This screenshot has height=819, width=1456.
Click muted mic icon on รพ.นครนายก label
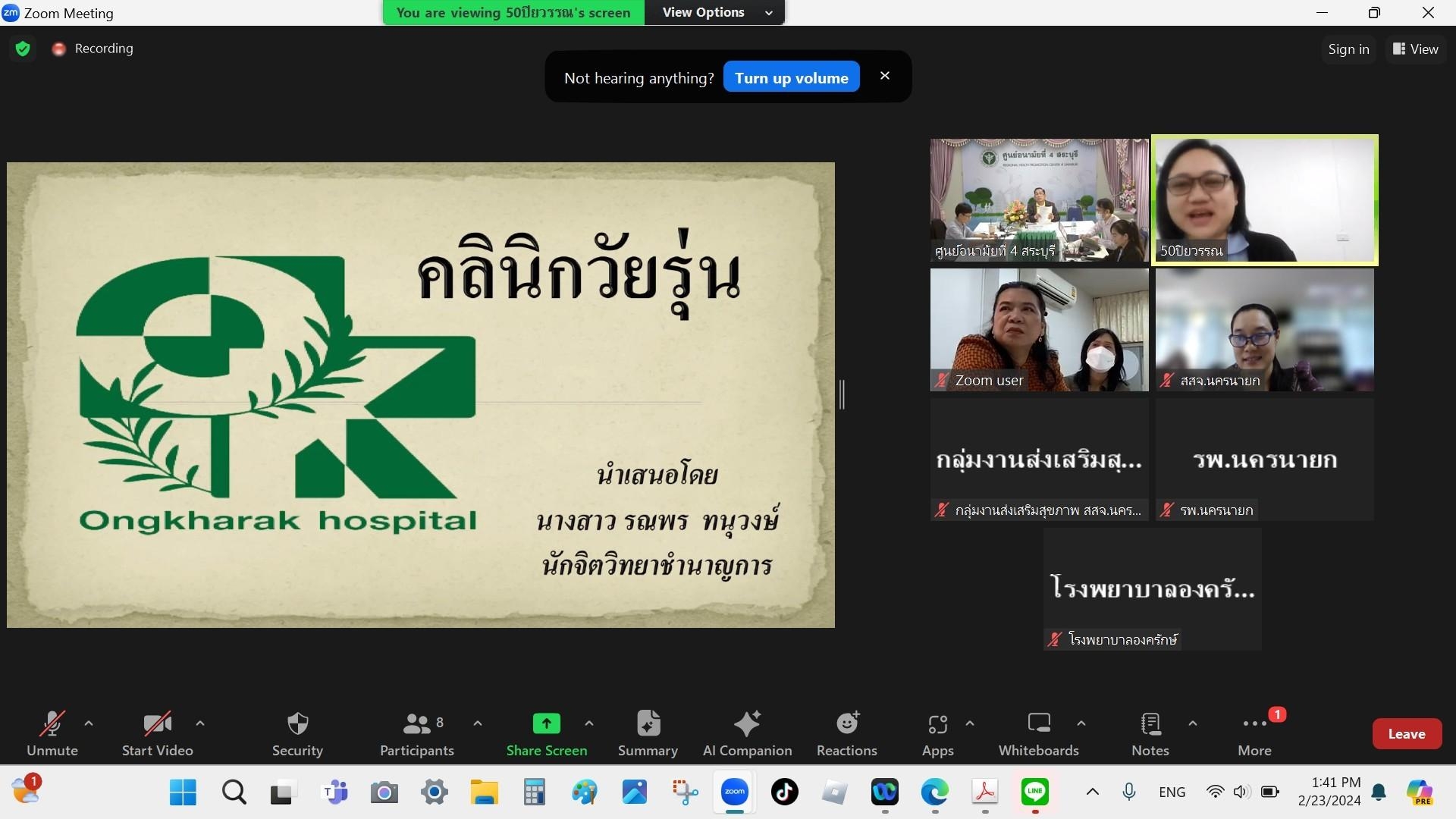coord(1167,510)
